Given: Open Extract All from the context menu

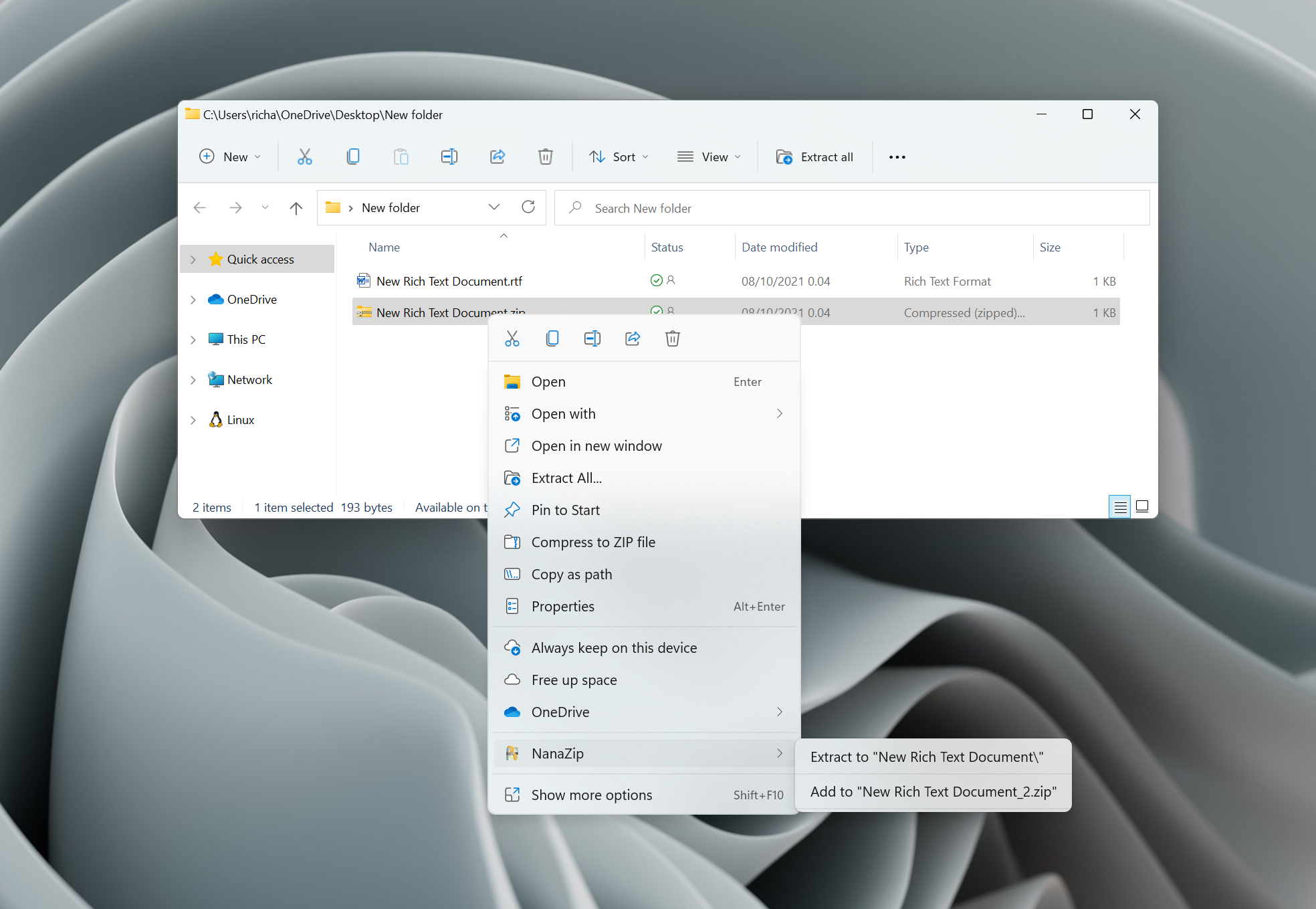Looking at the screenshot, I should click(x=567, y=478).
